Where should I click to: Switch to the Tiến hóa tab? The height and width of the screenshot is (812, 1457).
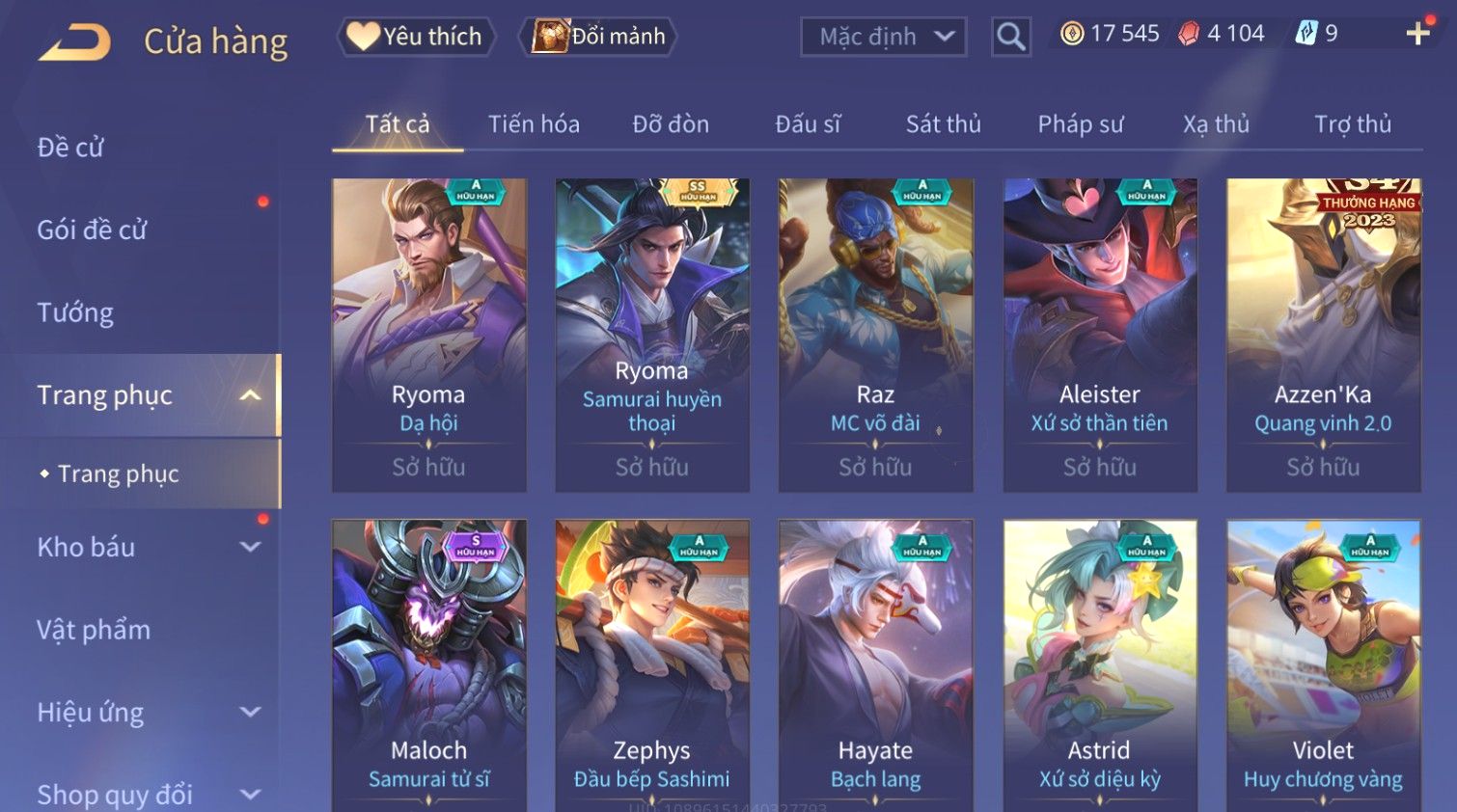point(534,124)
